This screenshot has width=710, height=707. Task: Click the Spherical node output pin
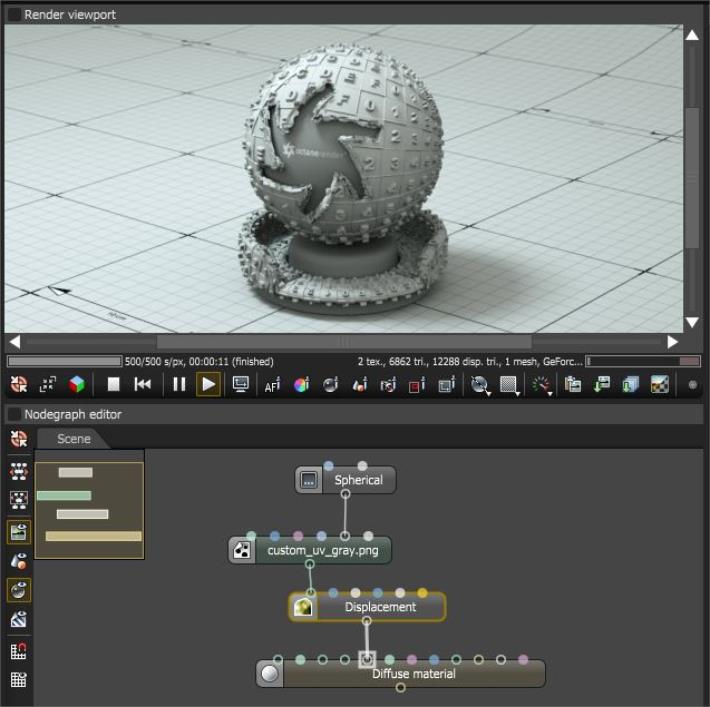(345, 494)
